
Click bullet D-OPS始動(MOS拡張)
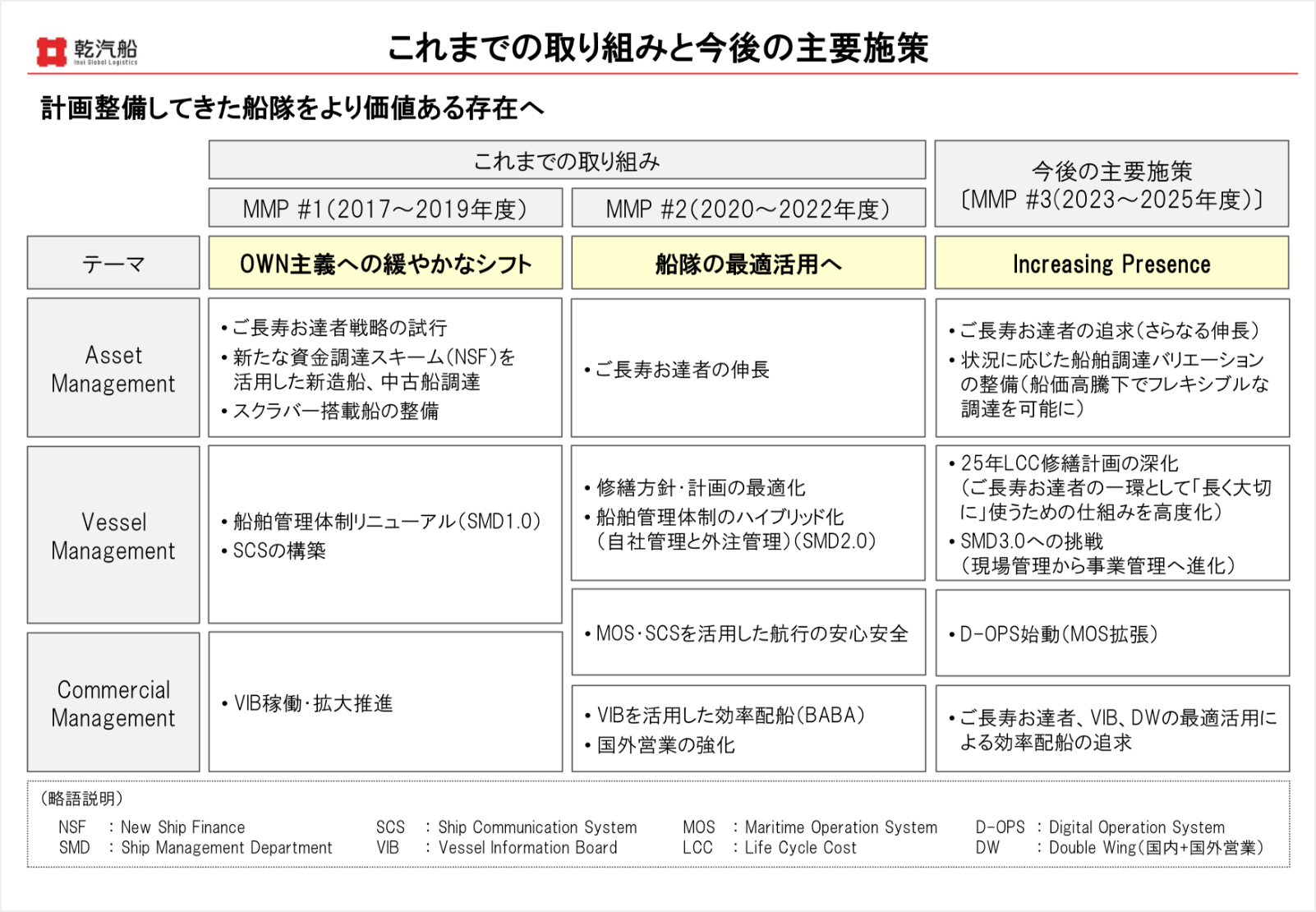click(1053, 634)
